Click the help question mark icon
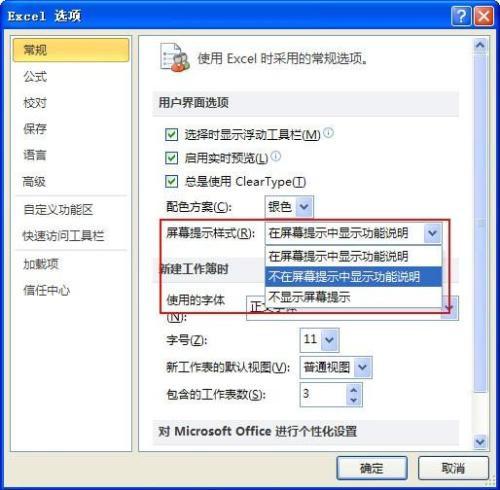This screenshot has width=500, height=490. pyautogui.click(x=461, y=16)
